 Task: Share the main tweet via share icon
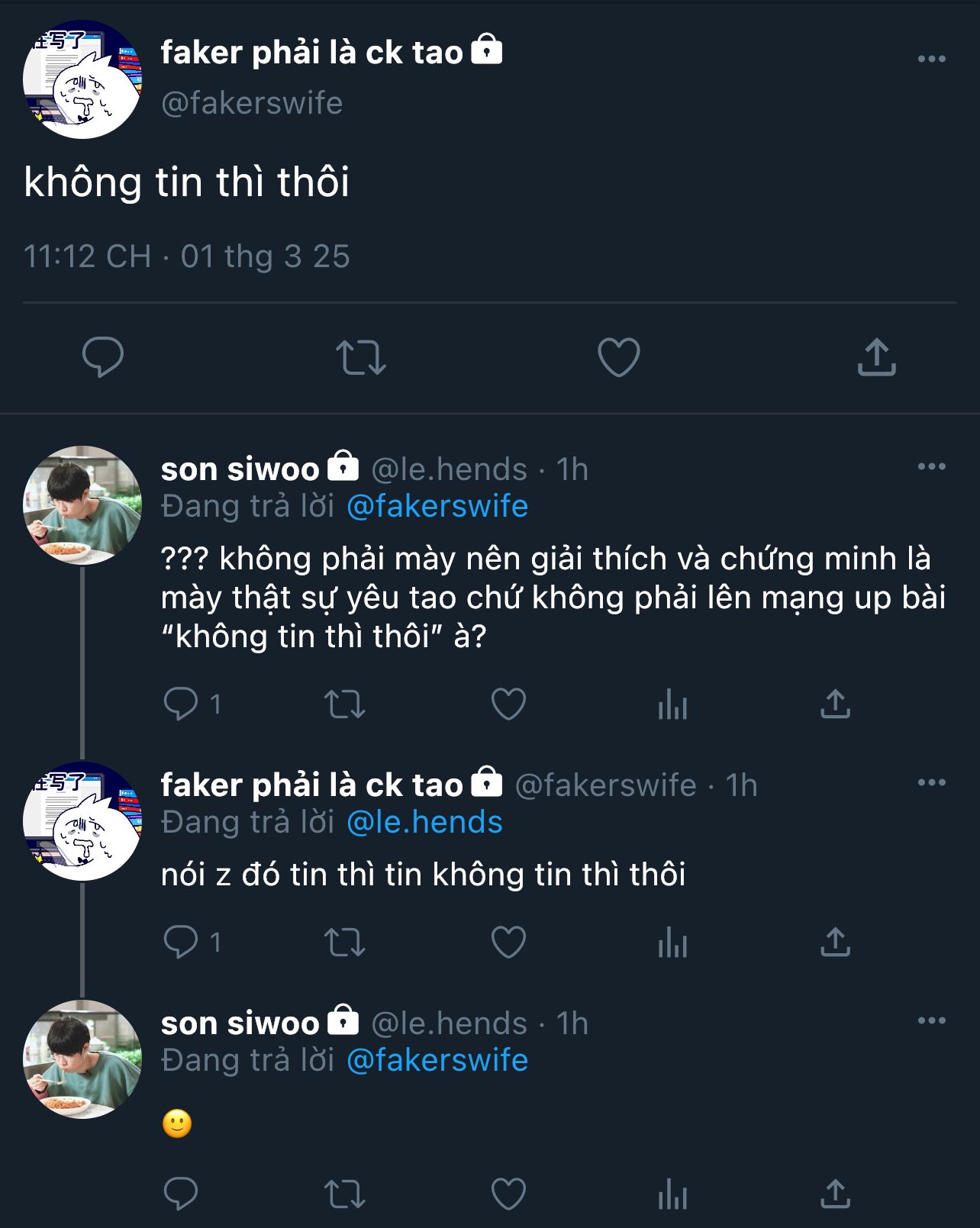click(876, 356)
